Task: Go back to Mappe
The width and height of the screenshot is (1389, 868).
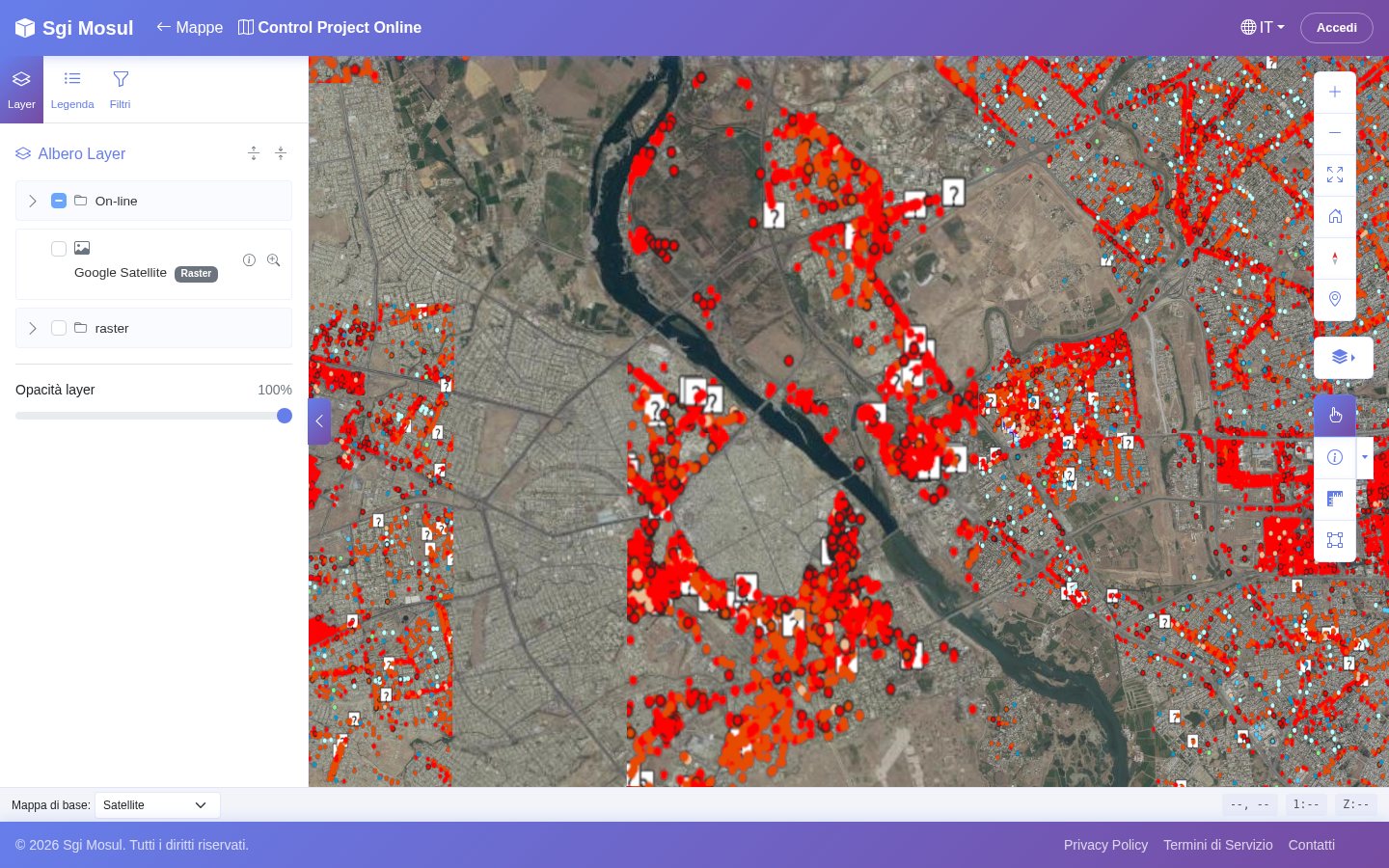Action: click(x=190, y=28)
